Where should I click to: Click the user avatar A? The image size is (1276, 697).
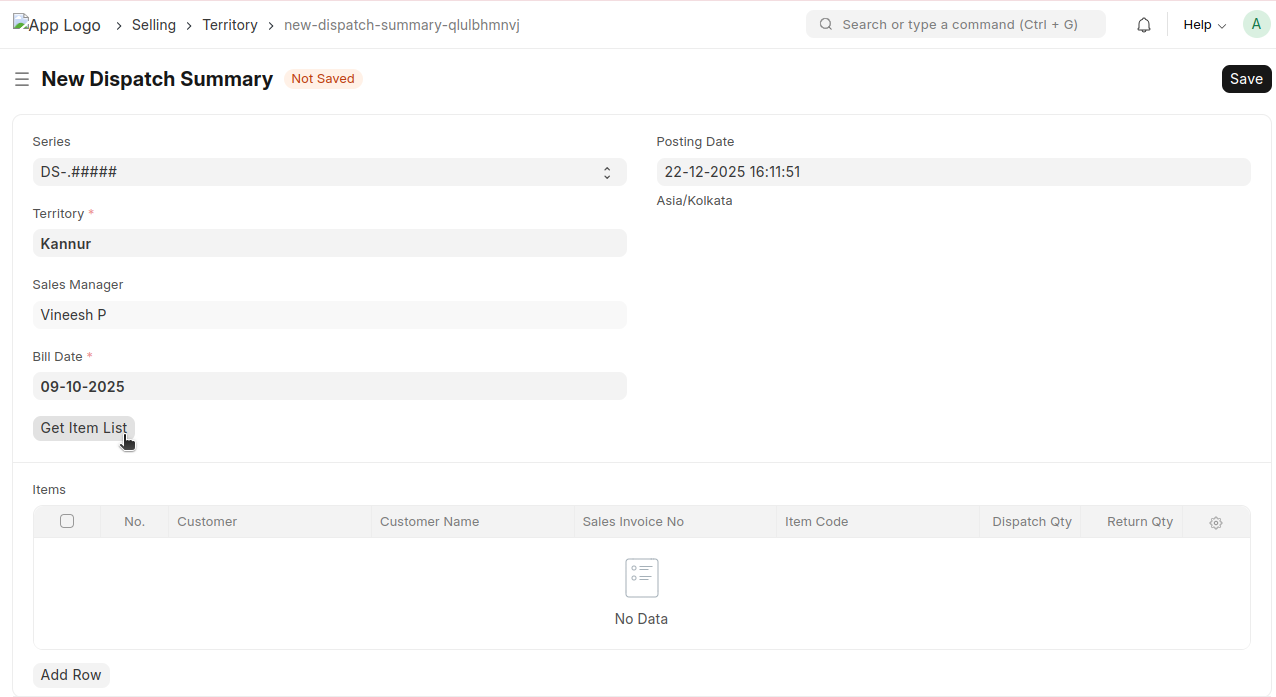pos(1256,25)
